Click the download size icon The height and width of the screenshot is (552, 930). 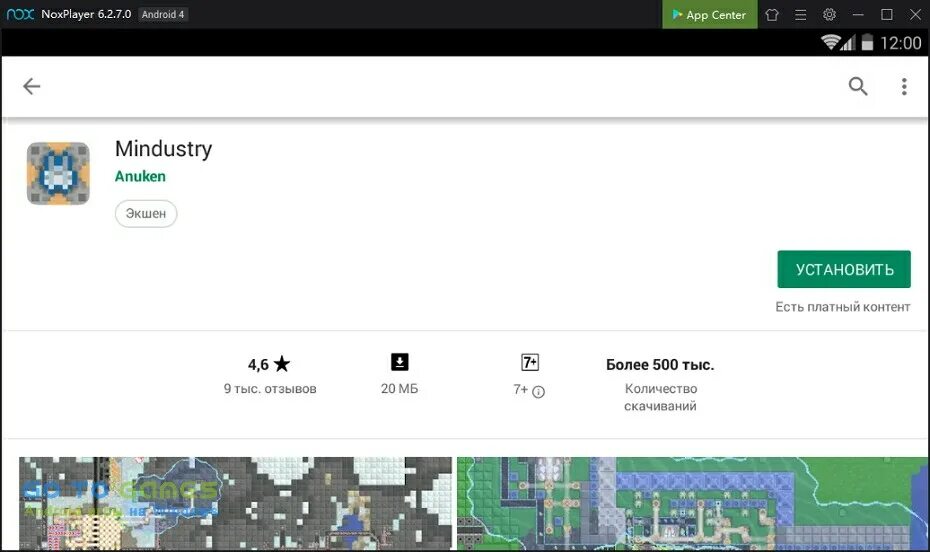tap(400, 362)
